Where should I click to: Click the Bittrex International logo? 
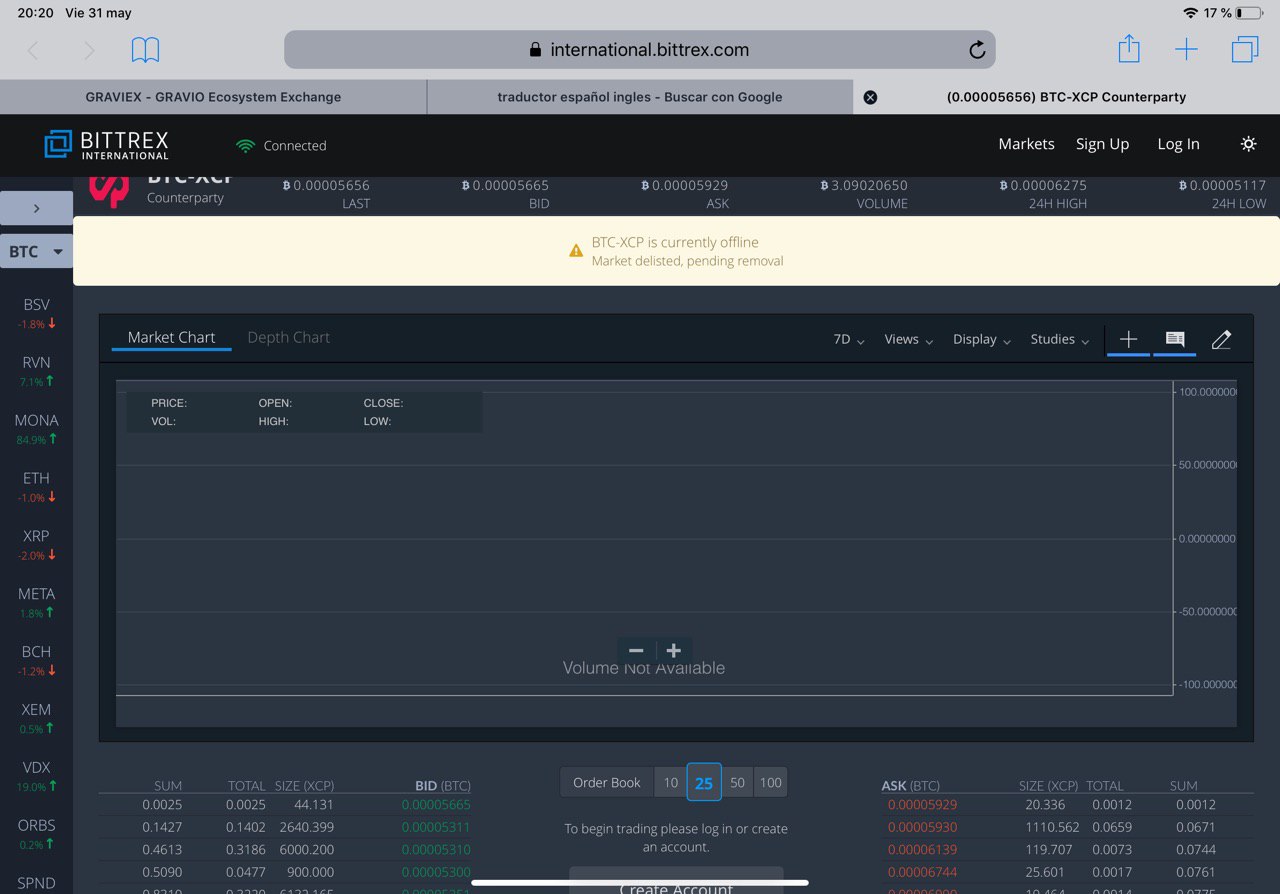[x=107, y=145]
